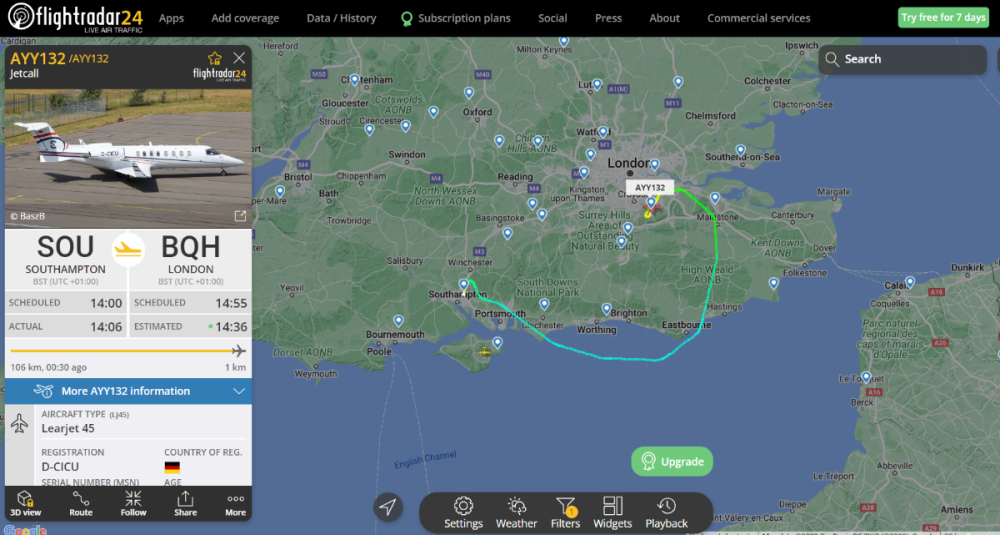
Task: Toggle the favorite star for AYY132
Action: [214, 58]
